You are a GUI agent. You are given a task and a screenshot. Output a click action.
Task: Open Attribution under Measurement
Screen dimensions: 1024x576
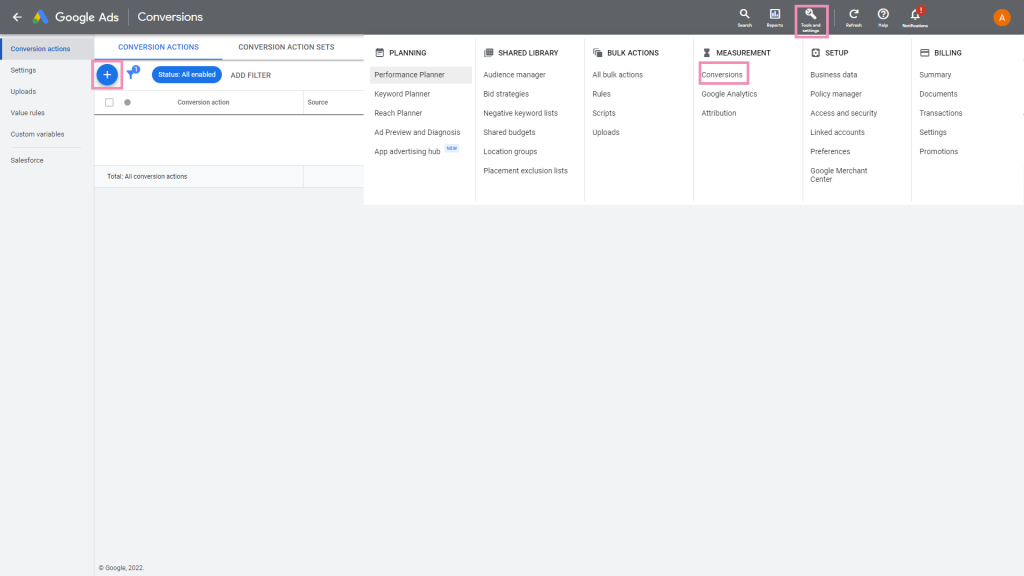coord(719,113)
